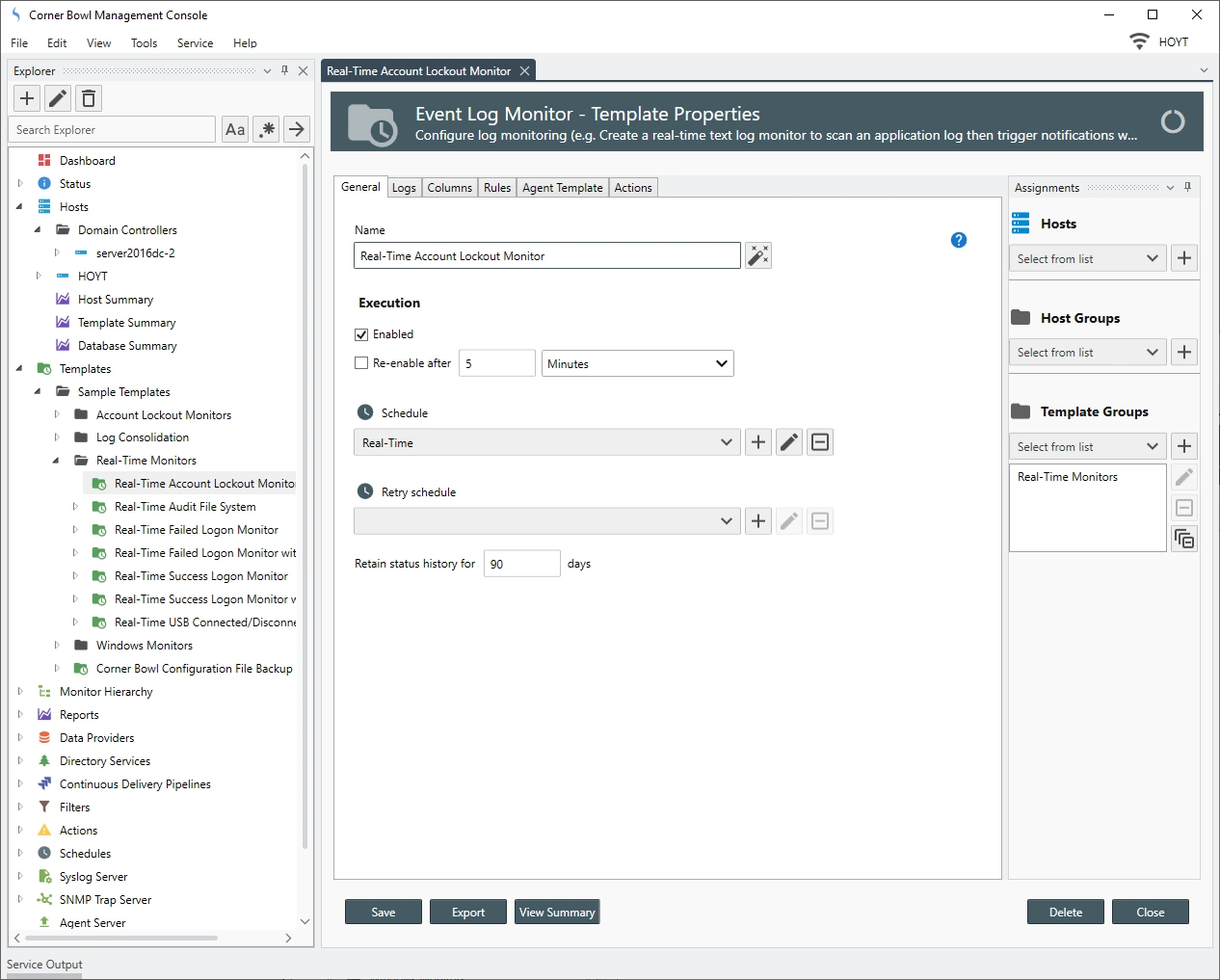The image size is (1220, 980).
Task: Open the blue help question mark icon
Action: 958,240
